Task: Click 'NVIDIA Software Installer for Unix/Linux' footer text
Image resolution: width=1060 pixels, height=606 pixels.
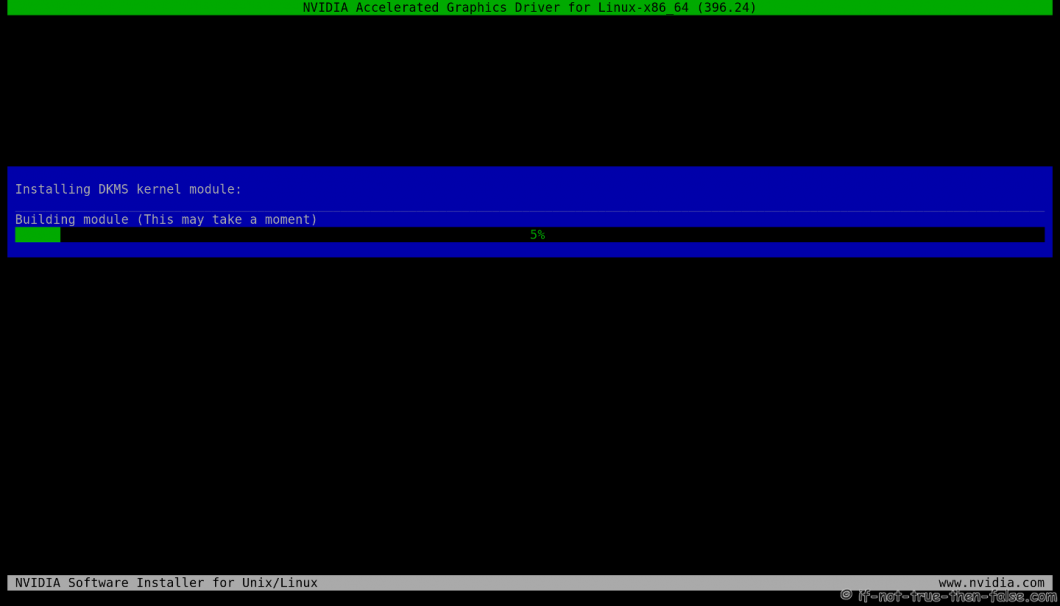Action: tap(166, 583)
